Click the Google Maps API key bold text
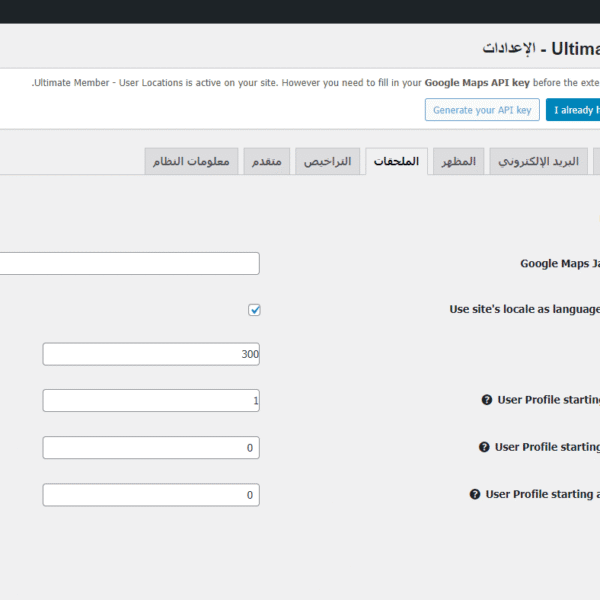The image size is (600, 600). pos(477,83)
